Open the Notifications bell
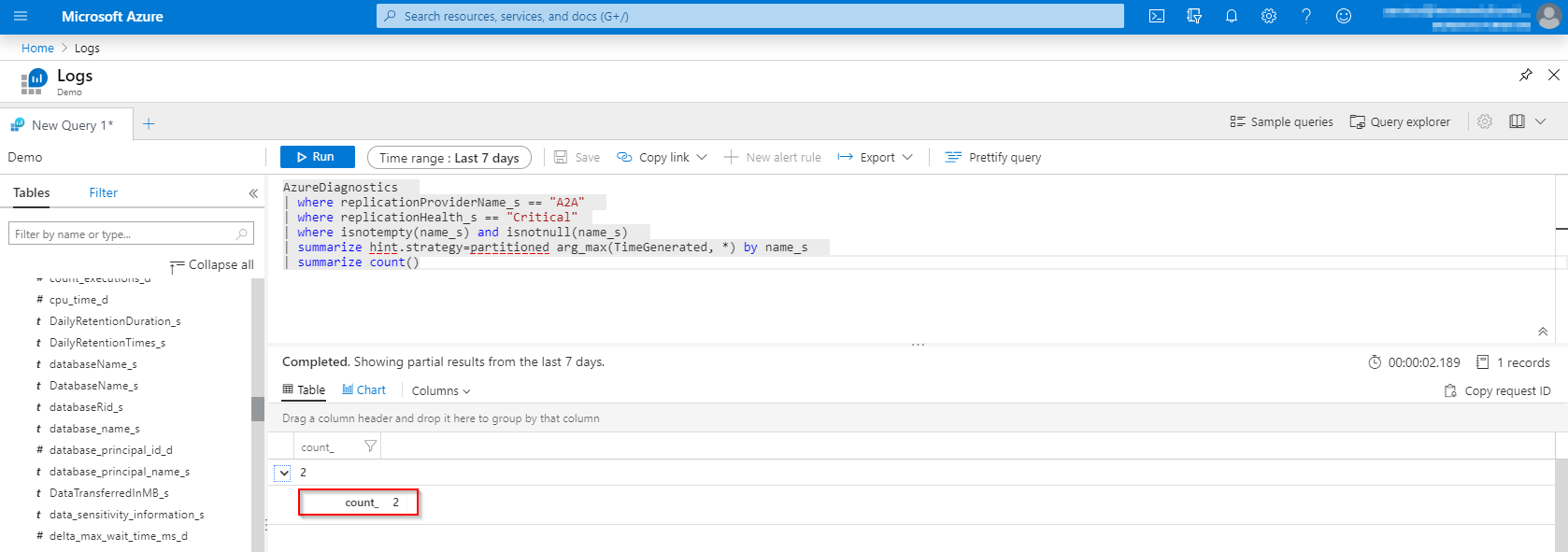1568x552 pixels. click(1232, 16)
